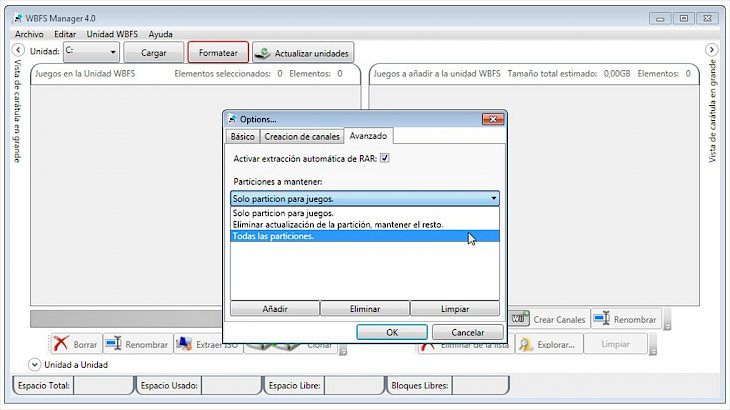Choose 'Solo particion para juegos.' from the list
This screenshot has height=410, width=730.
[365, 213]
